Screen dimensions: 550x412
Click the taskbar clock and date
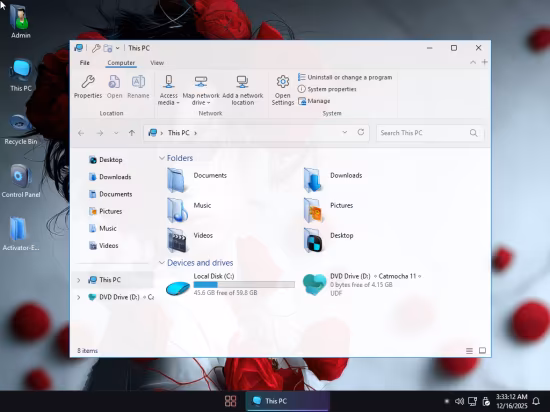click(511, 401)
